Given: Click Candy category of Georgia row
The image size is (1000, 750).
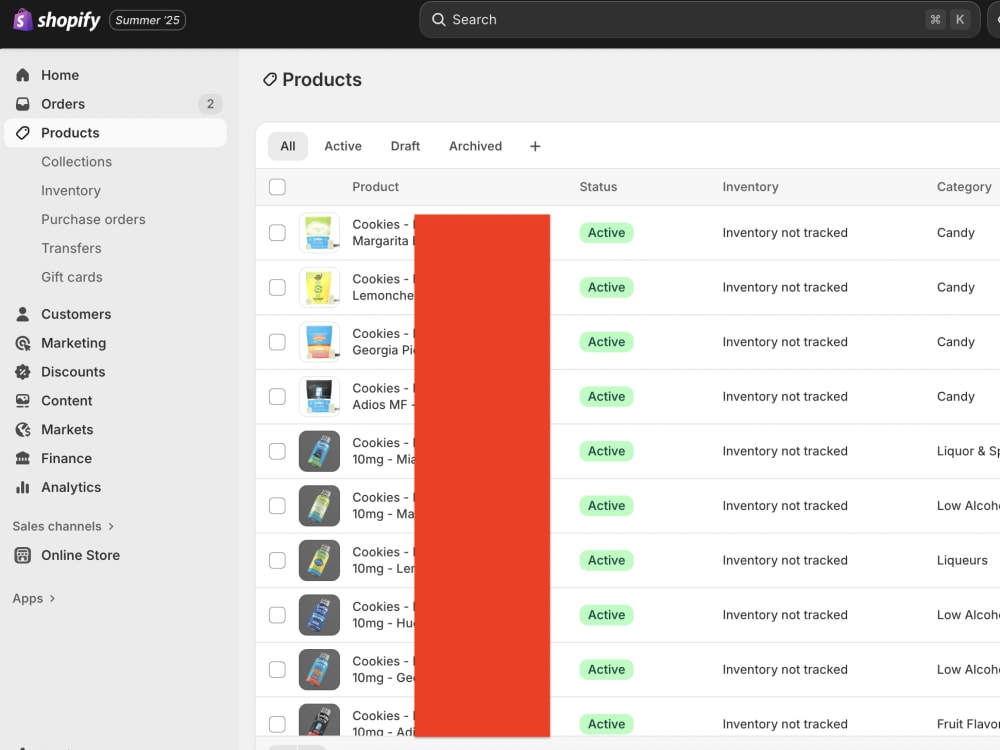Looking at the screenshot, I should coord(955,342).
